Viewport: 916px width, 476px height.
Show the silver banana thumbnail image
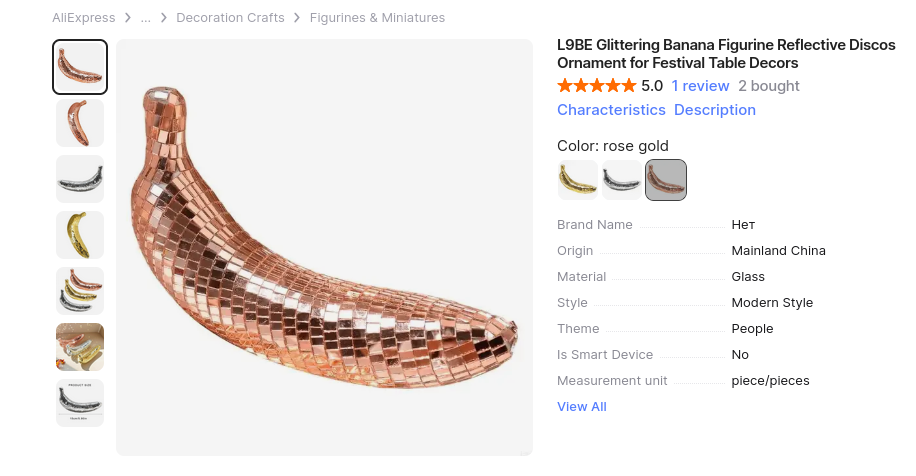pyautogui.click(x=80, y=179)
